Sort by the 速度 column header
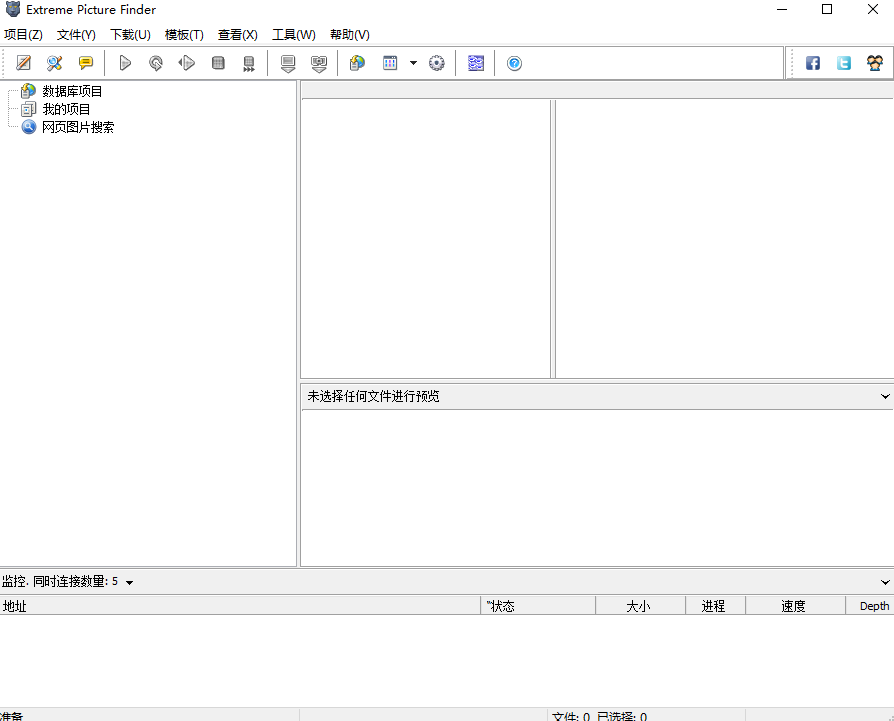This screenshot has width=894, height=721. (x=795, y=606)
